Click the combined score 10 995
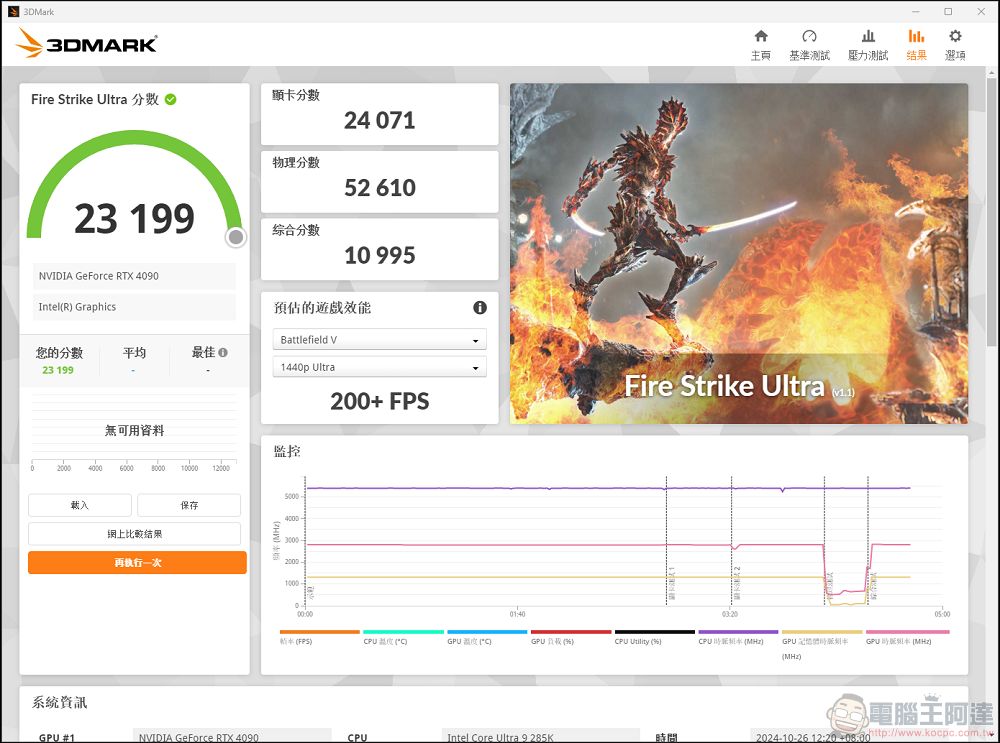Viewport: 1000px width, 743px height. click(379, 255)
